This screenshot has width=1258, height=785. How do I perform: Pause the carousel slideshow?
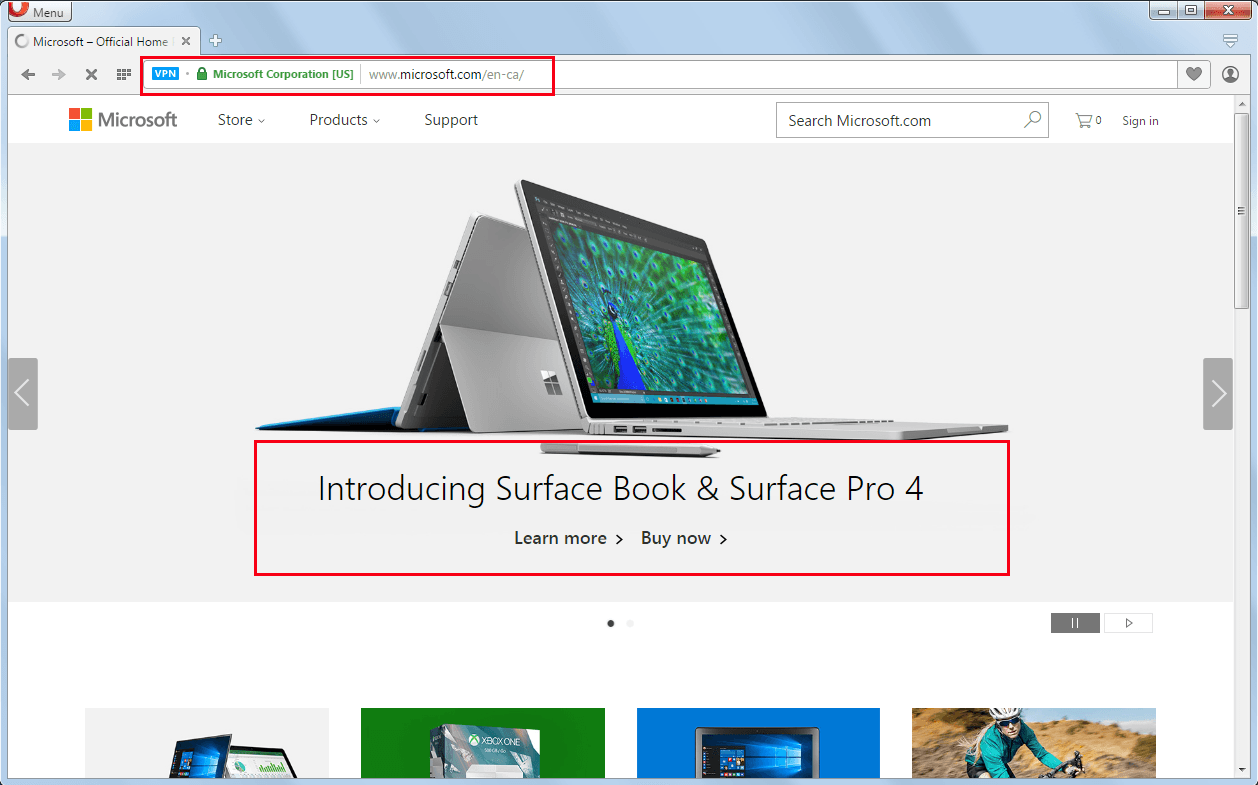click(x=1075, y=623)
